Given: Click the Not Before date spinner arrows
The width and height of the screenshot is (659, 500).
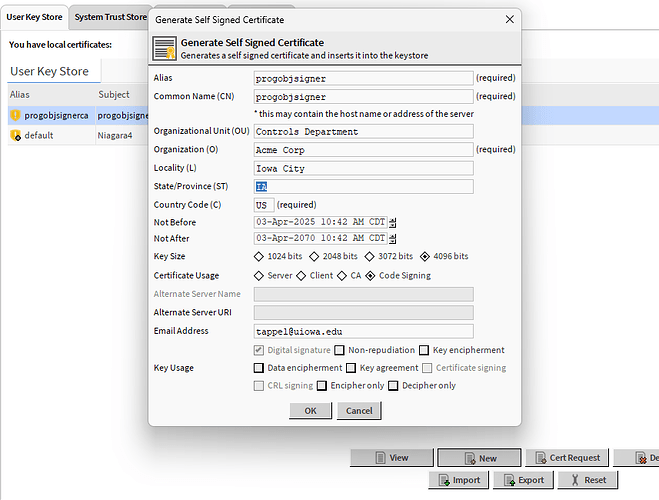Looking at the screenshot, I should pos(393,222).
